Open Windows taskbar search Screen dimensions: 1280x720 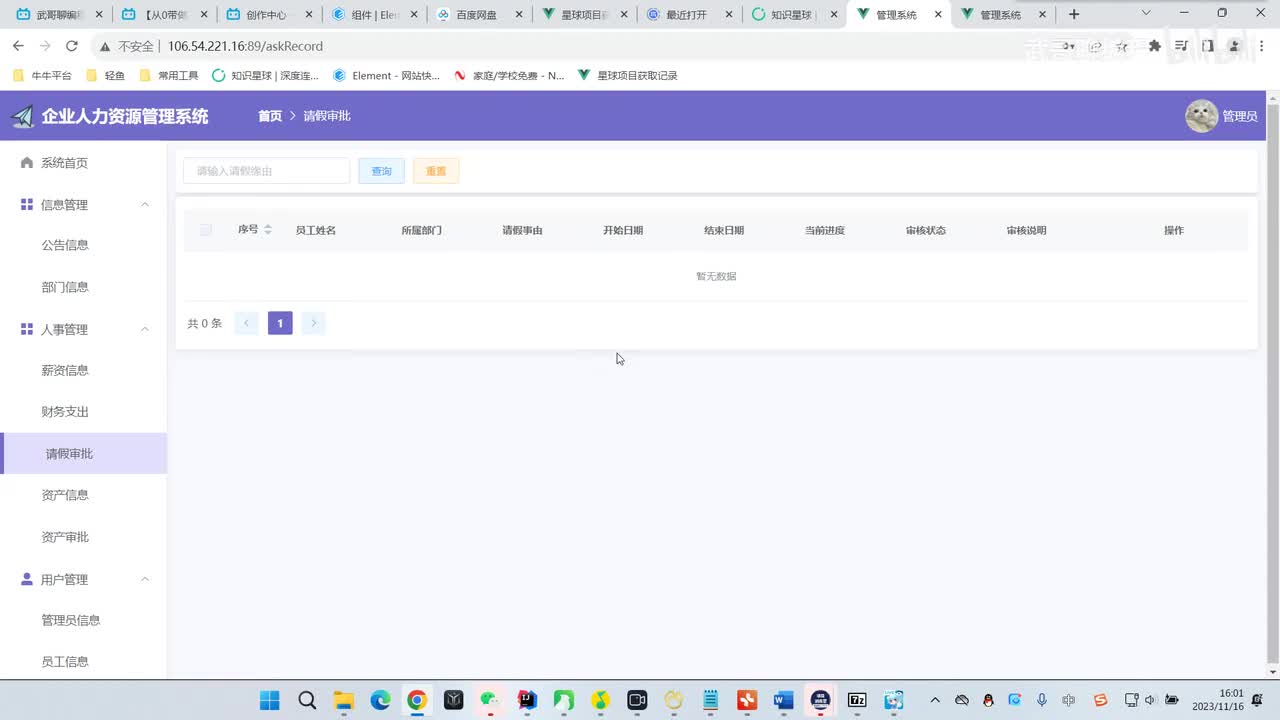click(307, 700)
